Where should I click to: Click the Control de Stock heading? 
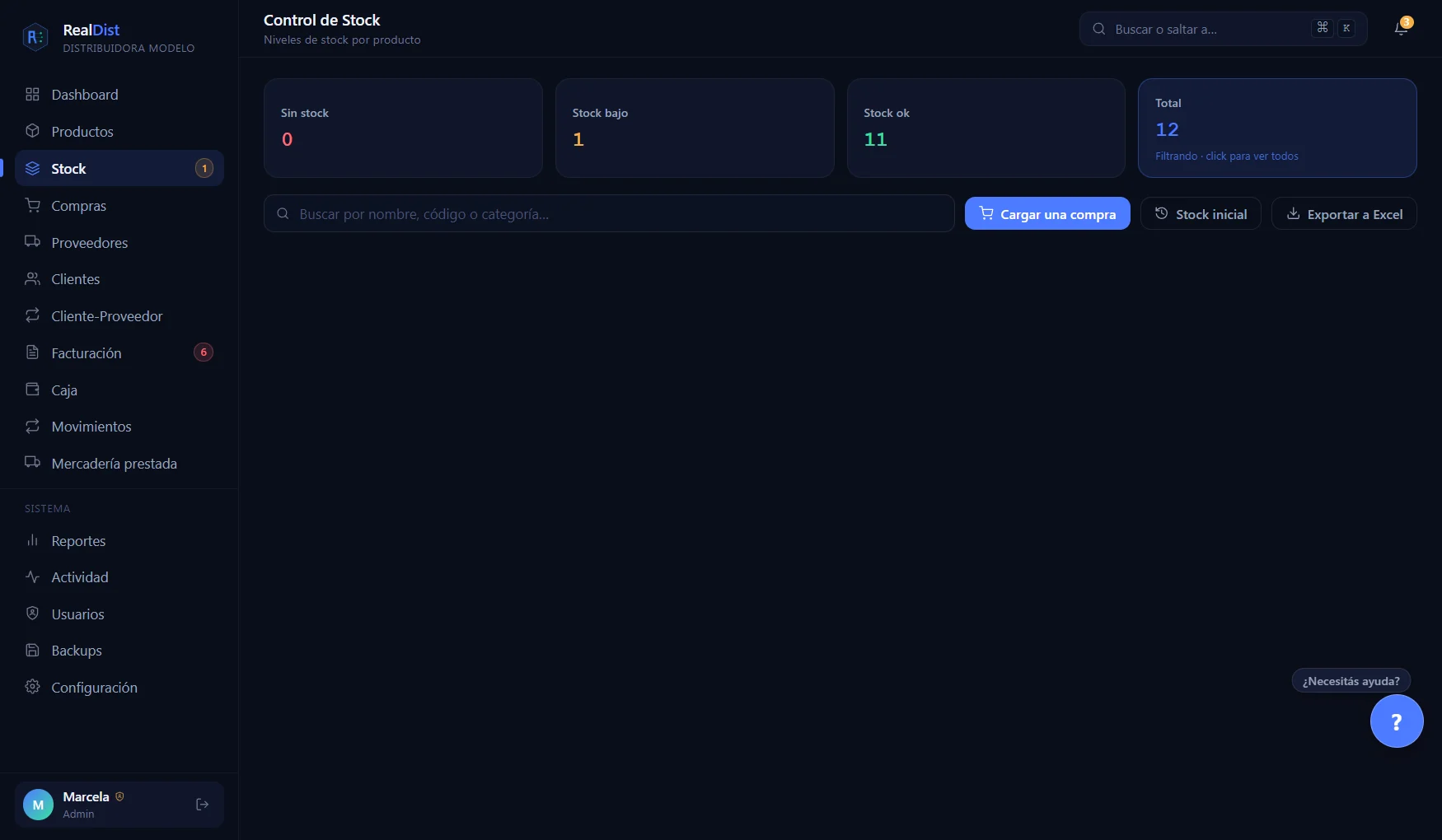[321, 20]
